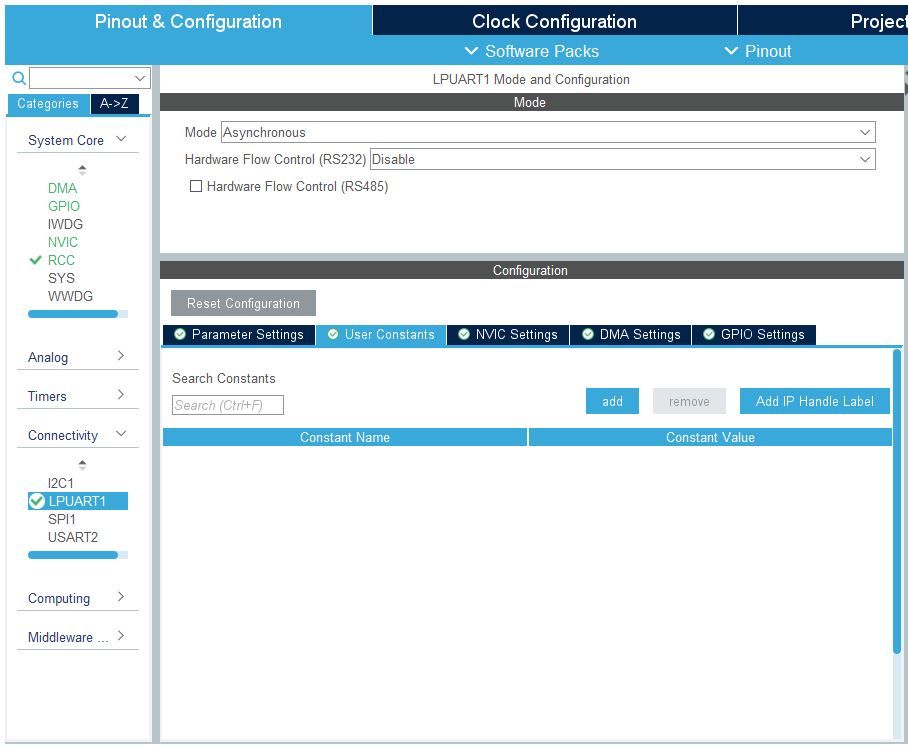This screenshot has width=908, height=750.
Task: Open the Pinout menu
Action: [757, 51]
